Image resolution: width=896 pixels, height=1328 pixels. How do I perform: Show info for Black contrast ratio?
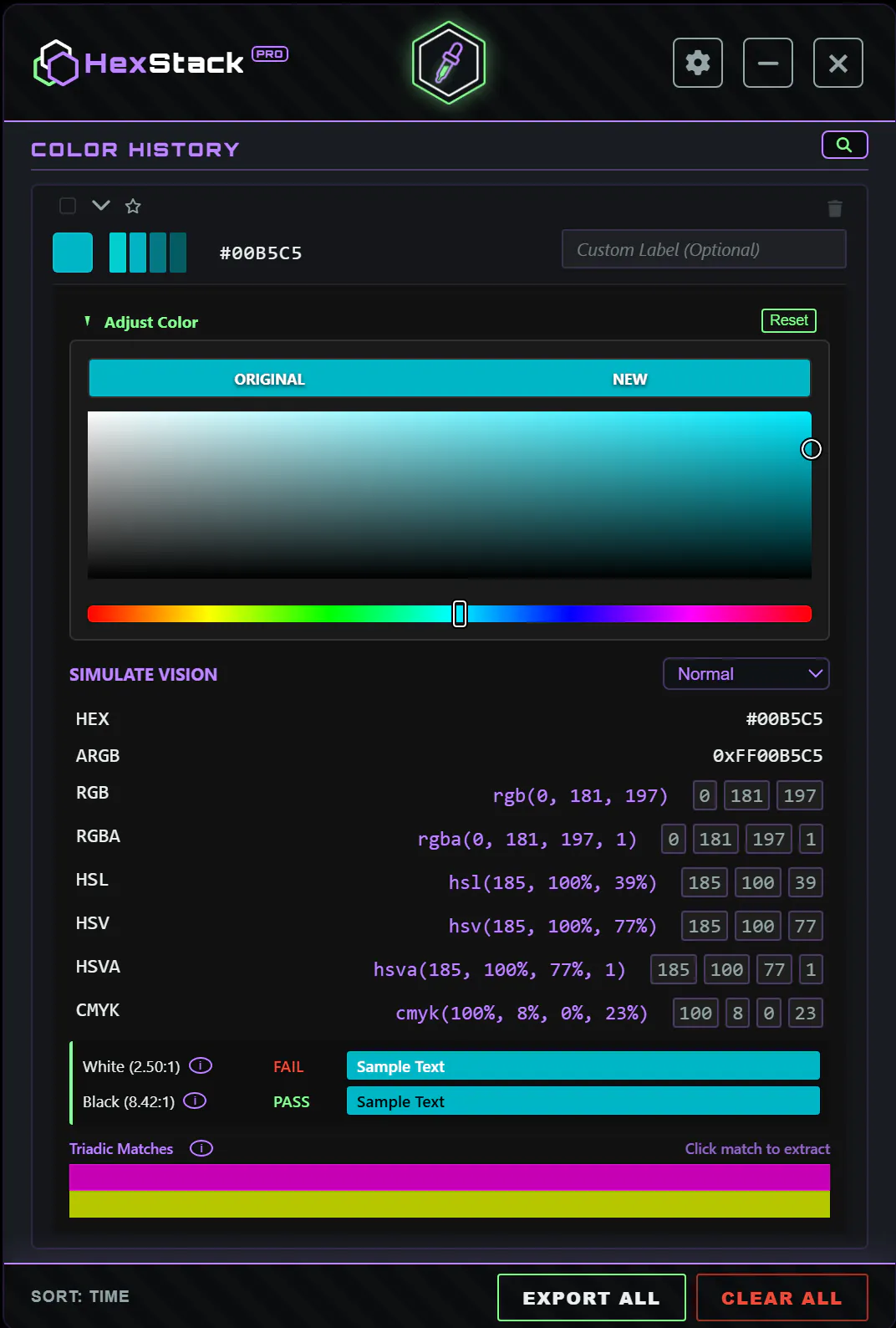point(195,1101)
